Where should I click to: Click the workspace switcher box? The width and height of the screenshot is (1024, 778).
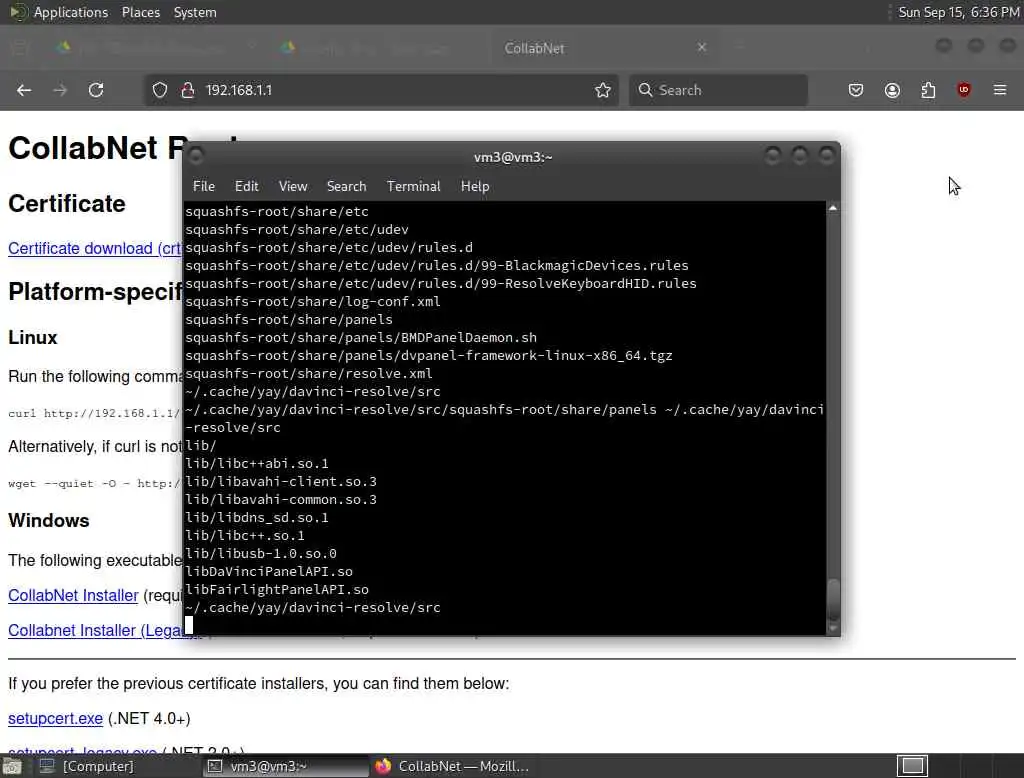912,766
